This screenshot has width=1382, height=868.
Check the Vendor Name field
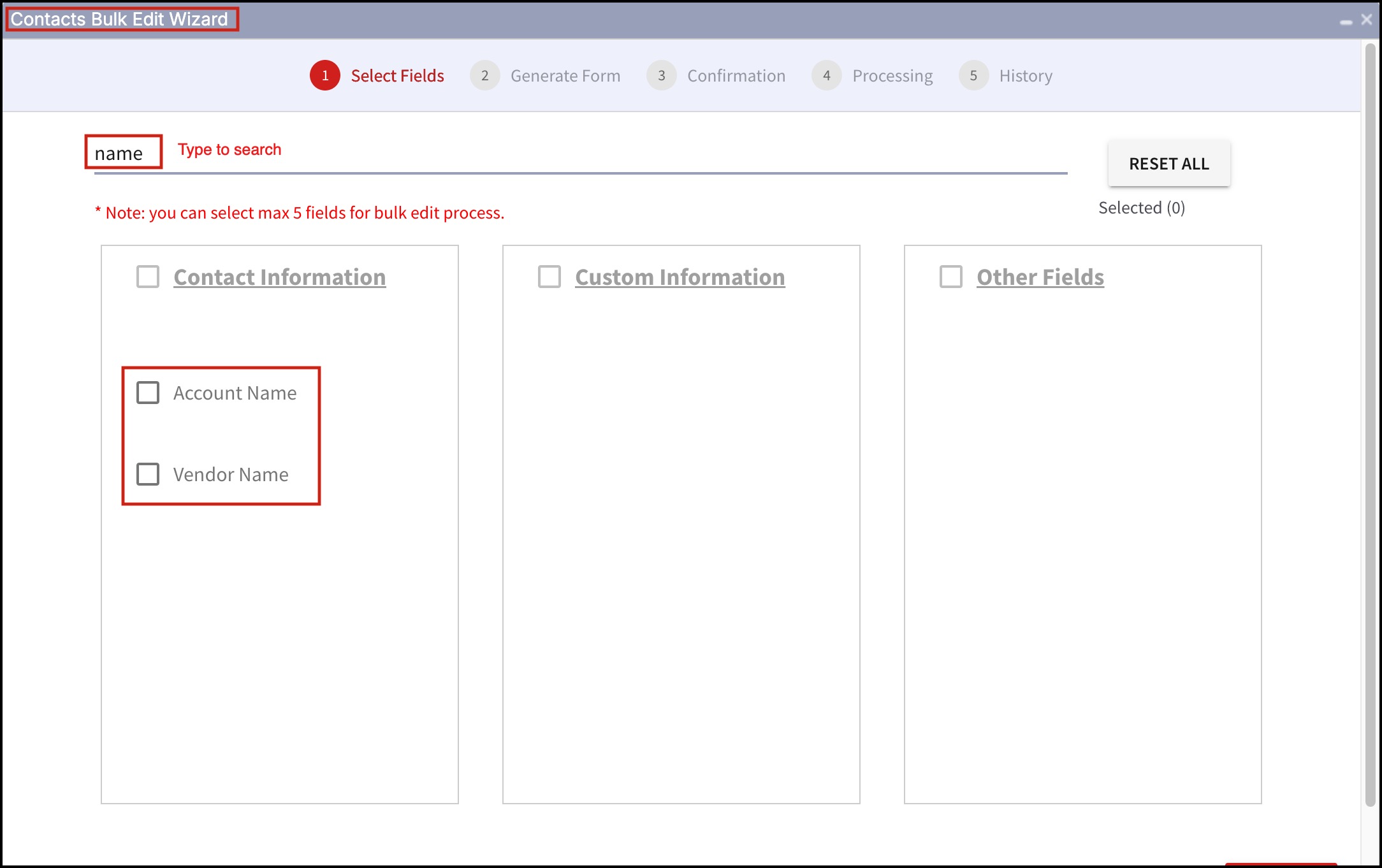pyautogui.click(x=148, y=474)
